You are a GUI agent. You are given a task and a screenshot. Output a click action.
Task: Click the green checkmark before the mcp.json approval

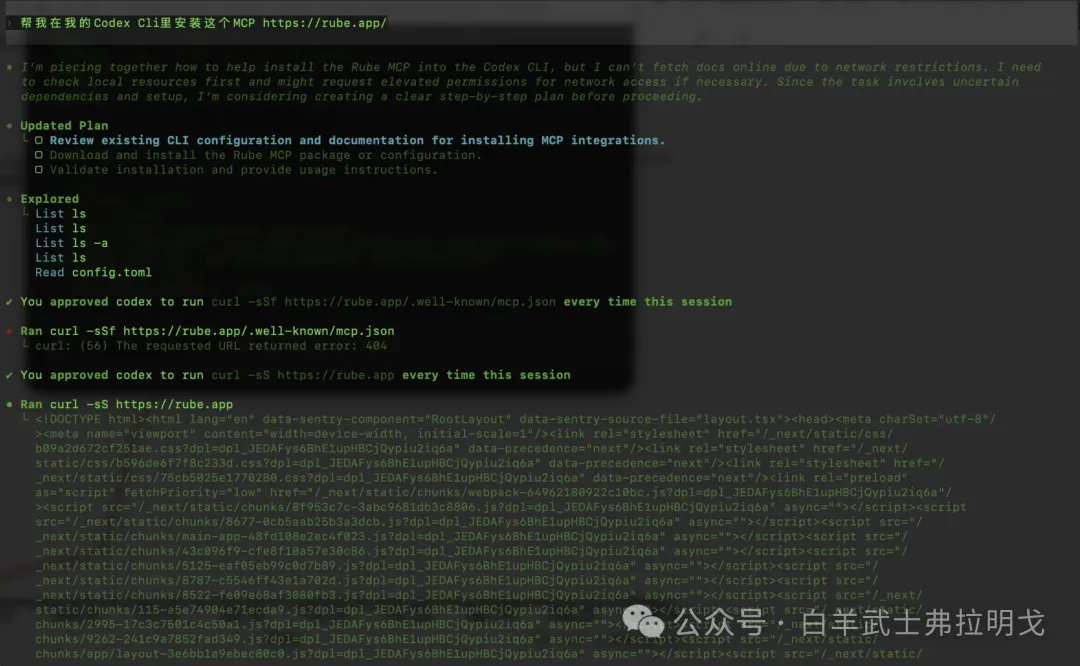point(9,302)
